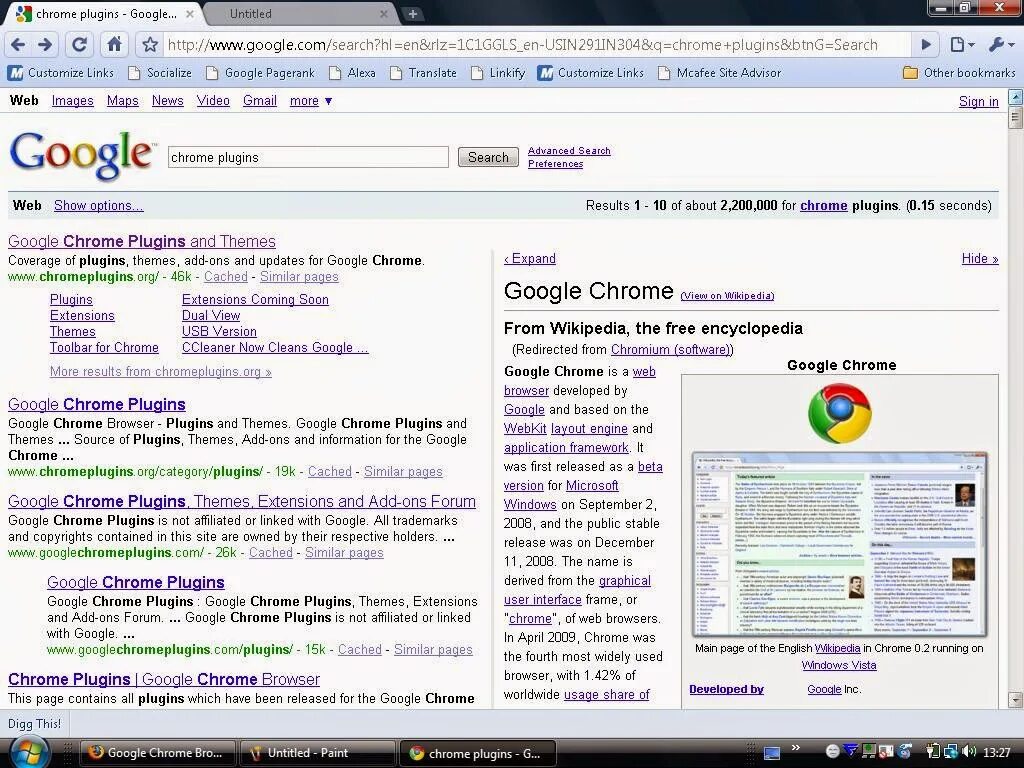Open the Extensions Coming Soon sitelink
1024x768 pixels.
point(255,299)
